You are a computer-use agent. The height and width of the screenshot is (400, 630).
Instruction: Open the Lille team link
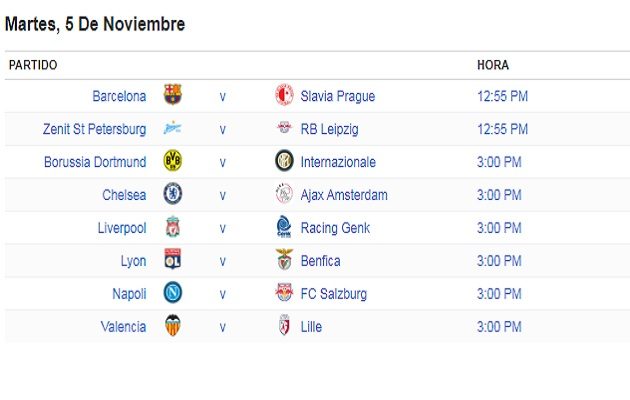point(311,327)
